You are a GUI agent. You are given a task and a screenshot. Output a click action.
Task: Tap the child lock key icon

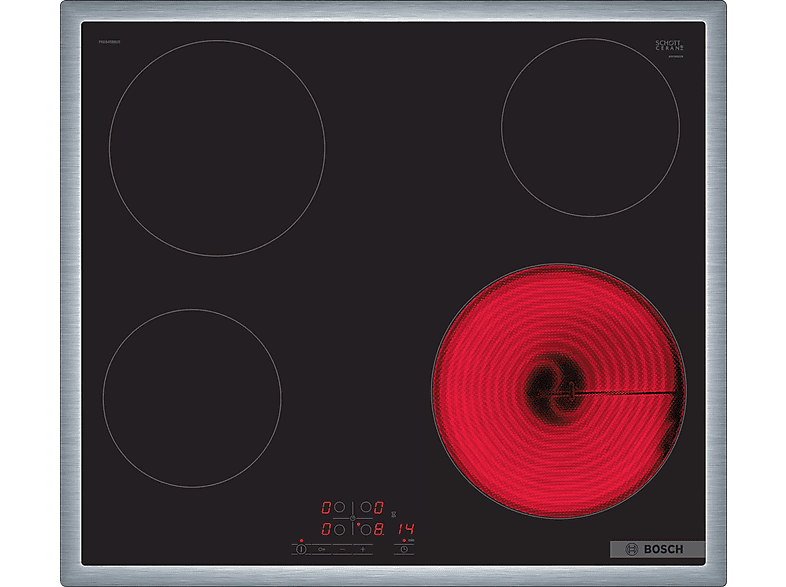pyautogui.click(x=321, y=549)
